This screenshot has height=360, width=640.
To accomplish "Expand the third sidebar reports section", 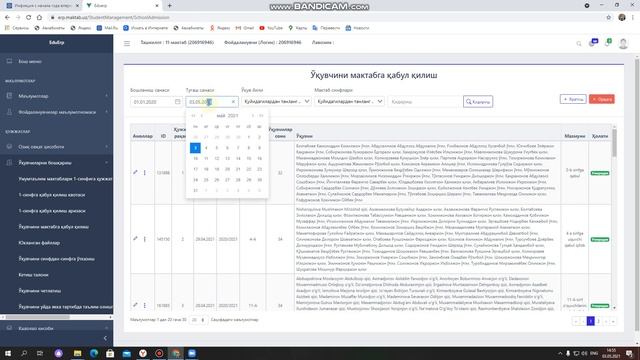I will [x=56, y=147].
